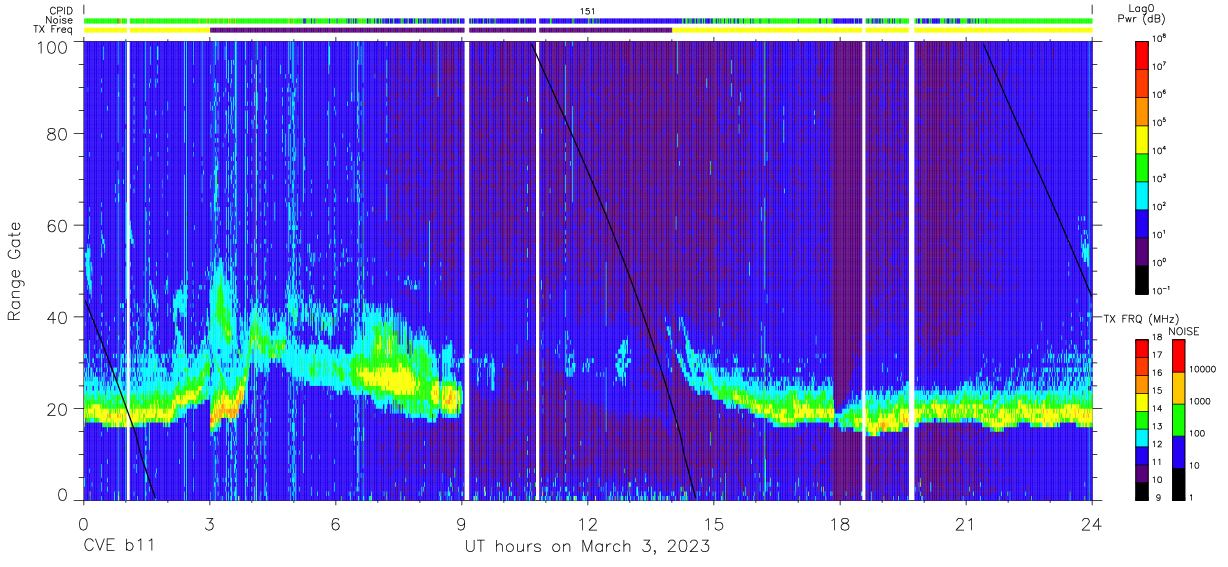Click the x-axis hour label 6
Viewport: 1228px width, 567px height.
click(336, 523)
